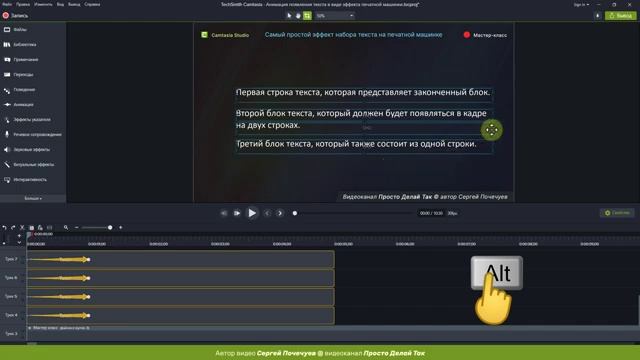Viewport: 640px width, 360px height.
Task: Start recording with the Запись button
Action: point(15,16)
